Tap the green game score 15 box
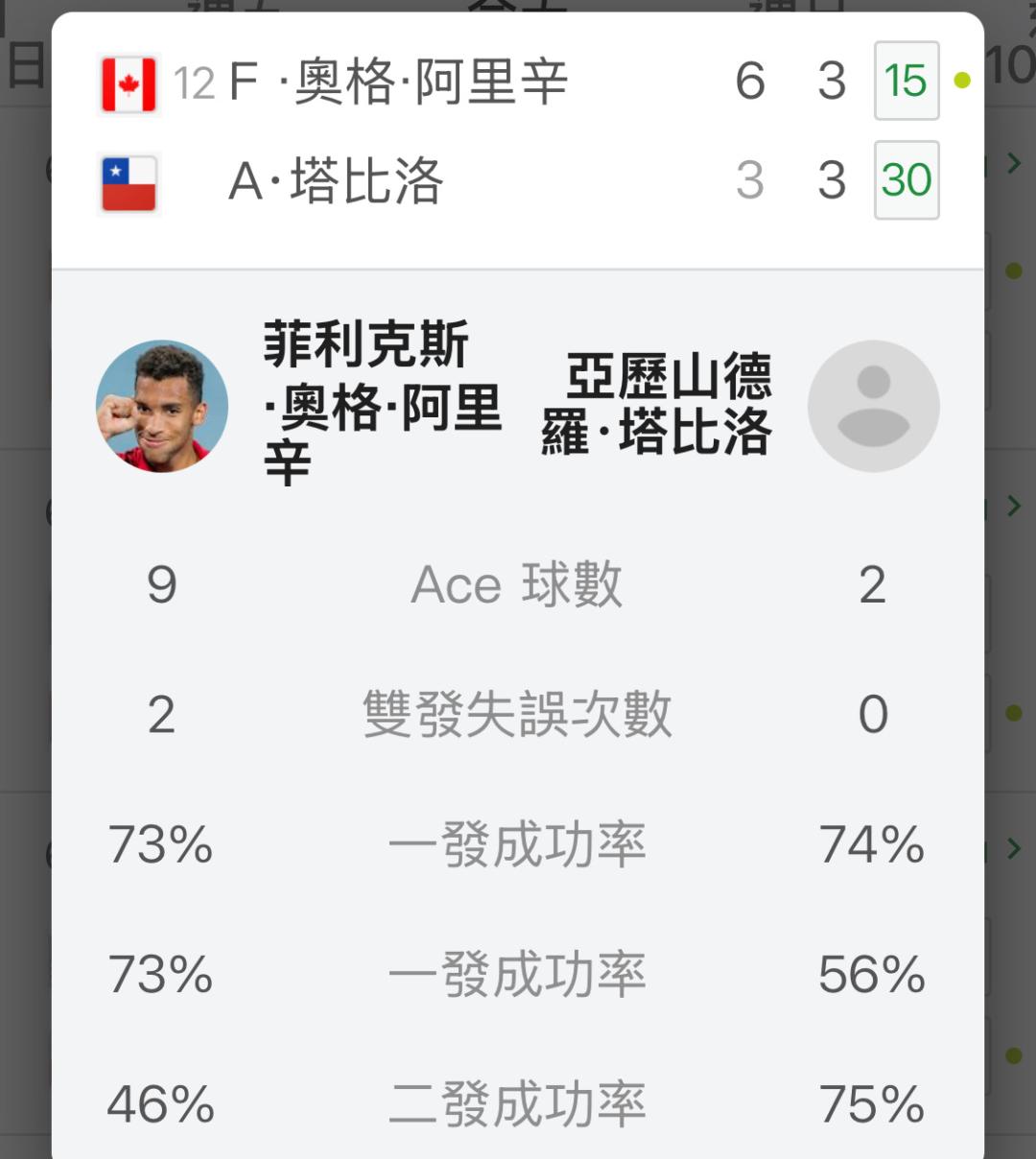The height and width of the screenshot is (1159, 1036). point(906,82)
